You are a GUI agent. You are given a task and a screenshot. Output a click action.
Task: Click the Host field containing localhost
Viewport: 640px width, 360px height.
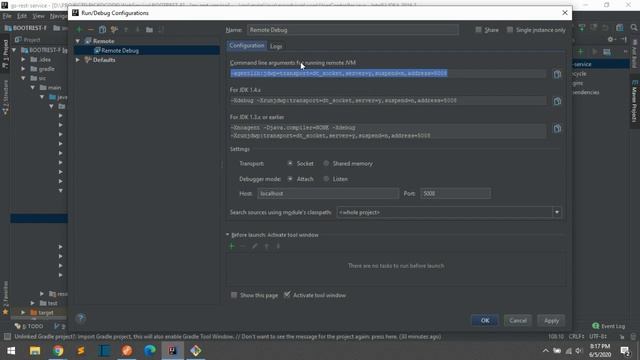[x=328, y=193]
